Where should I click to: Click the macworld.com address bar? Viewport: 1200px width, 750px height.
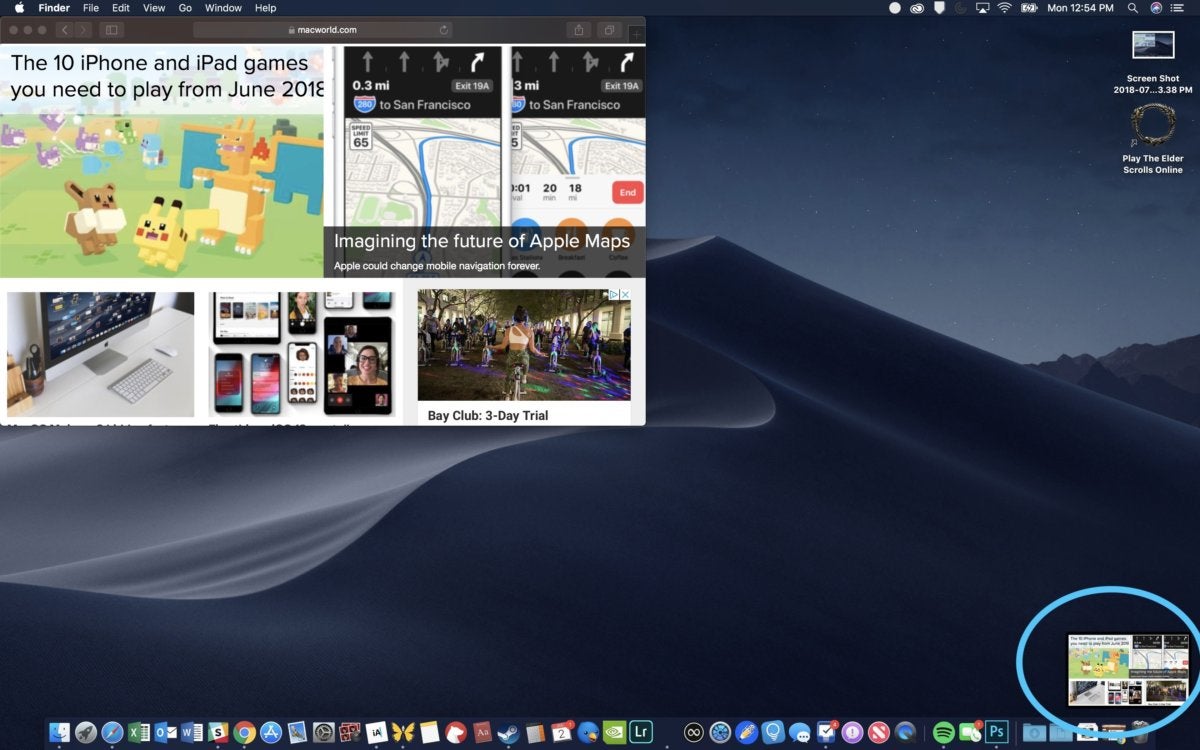tap(323, 30)
